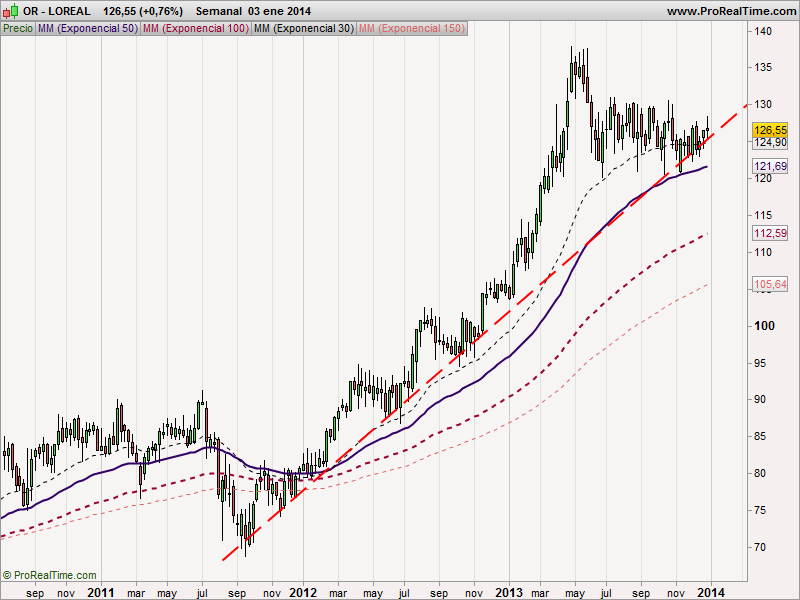Select the 124,90 price tag
The image size is (800, 600).
point(770,142)
